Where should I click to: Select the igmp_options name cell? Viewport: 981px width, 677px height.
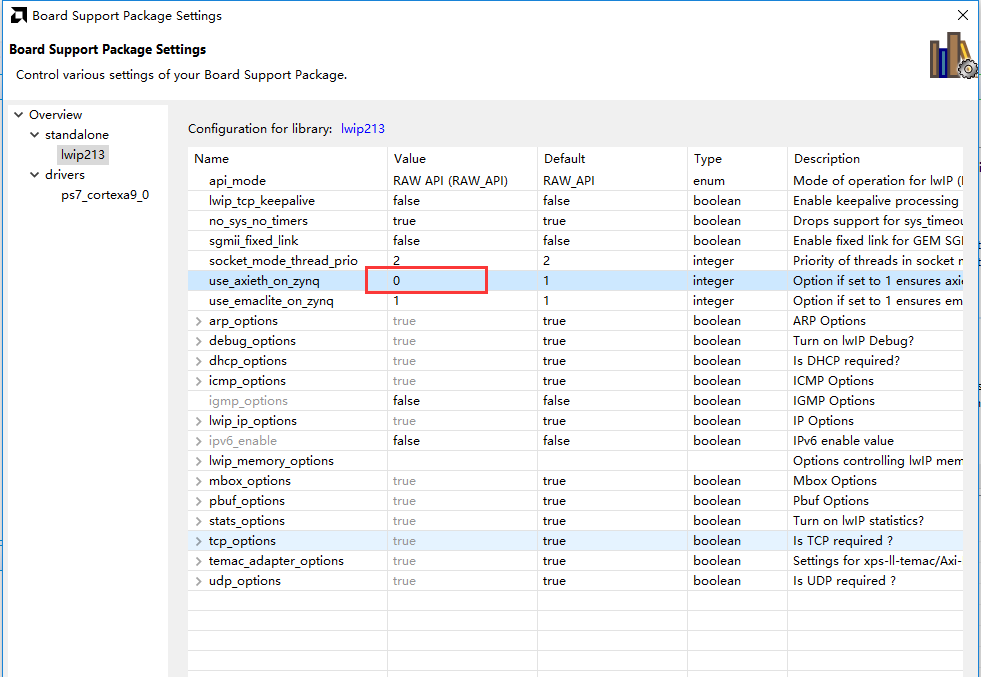point(248,401)
